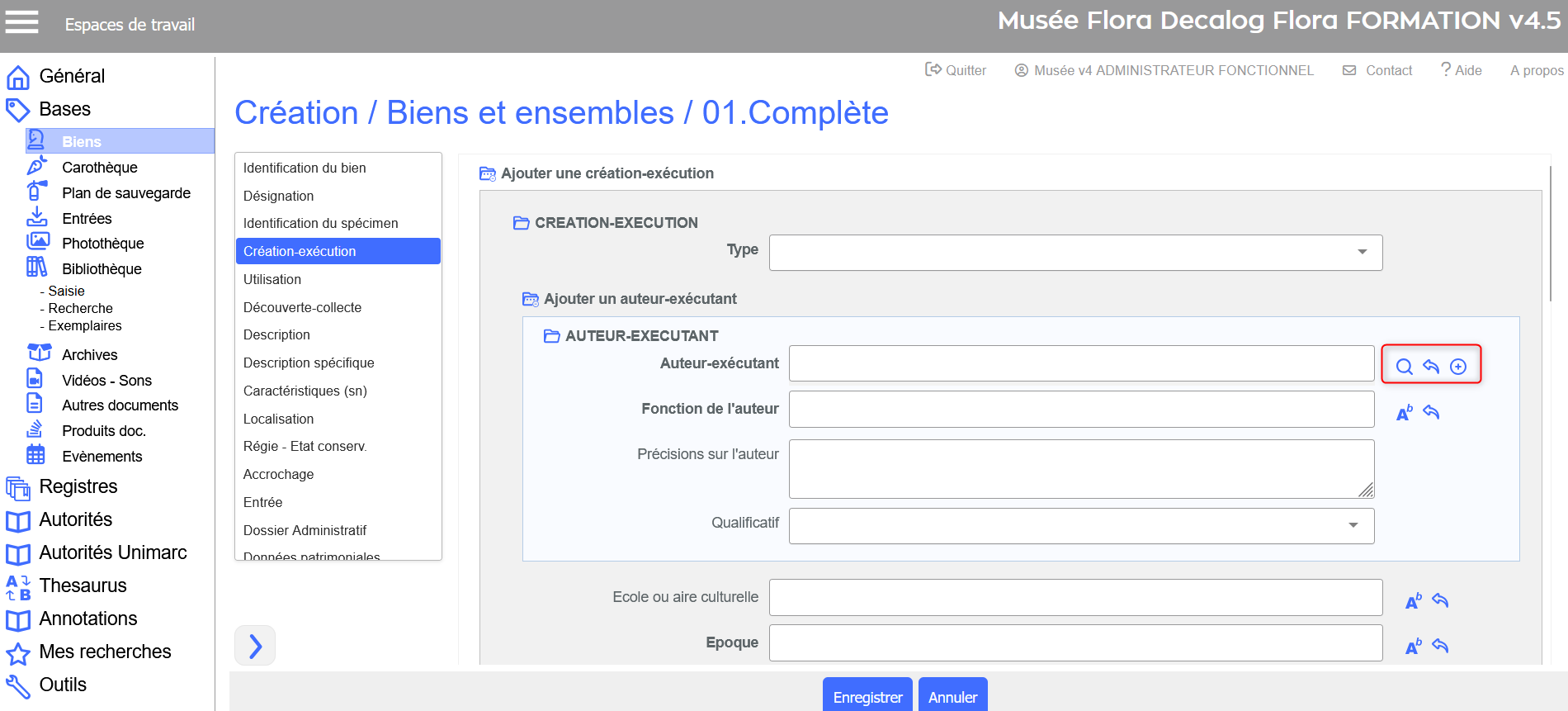Click the plus icon beside Auteur-exécutant
This screenshot has height=711, width=1568.
[x=1458, y=367]
